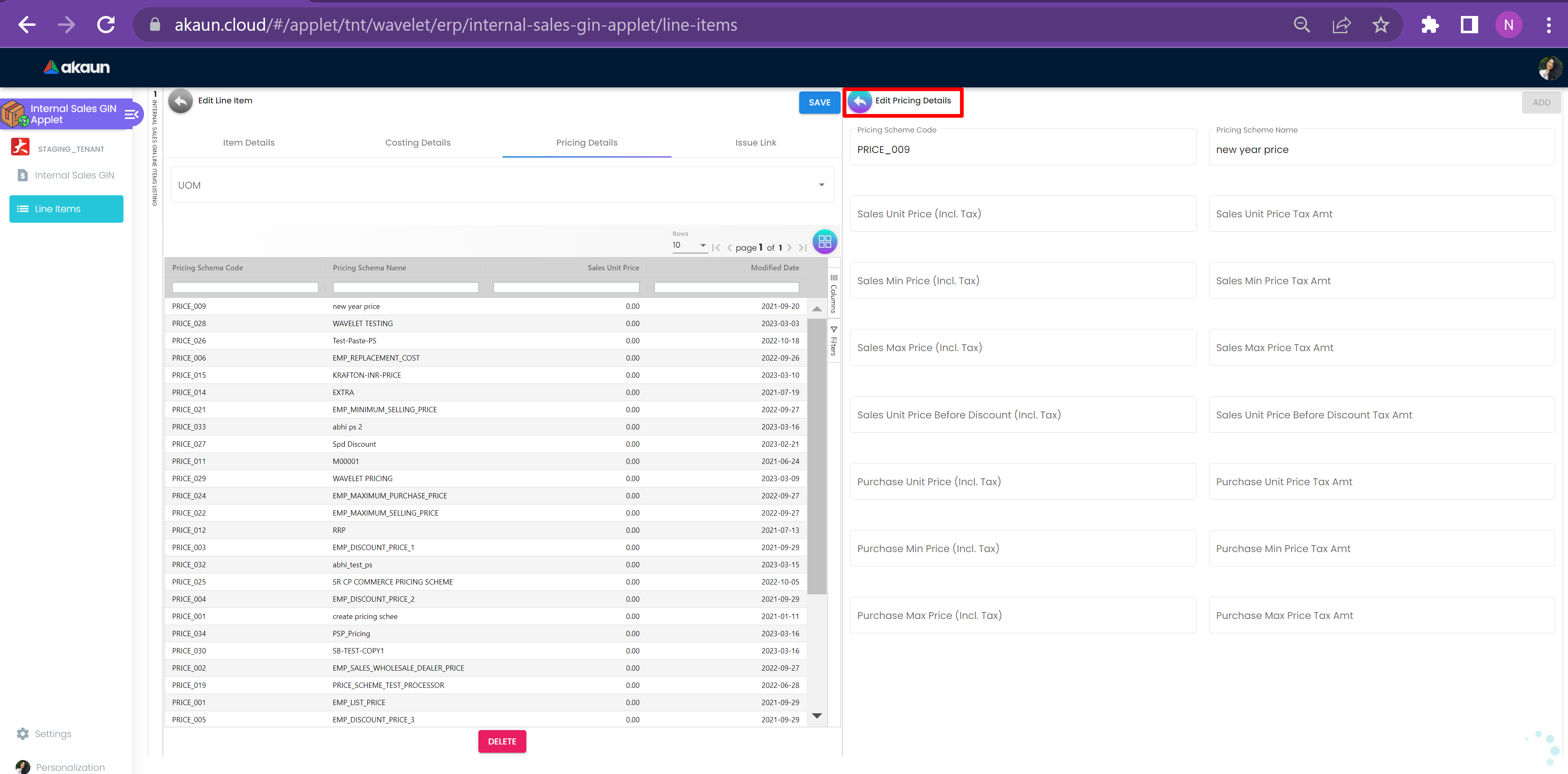Screen dimensions: 1568x774
Task: Go to next page of pricing table
Action: [x=789, y=248]
